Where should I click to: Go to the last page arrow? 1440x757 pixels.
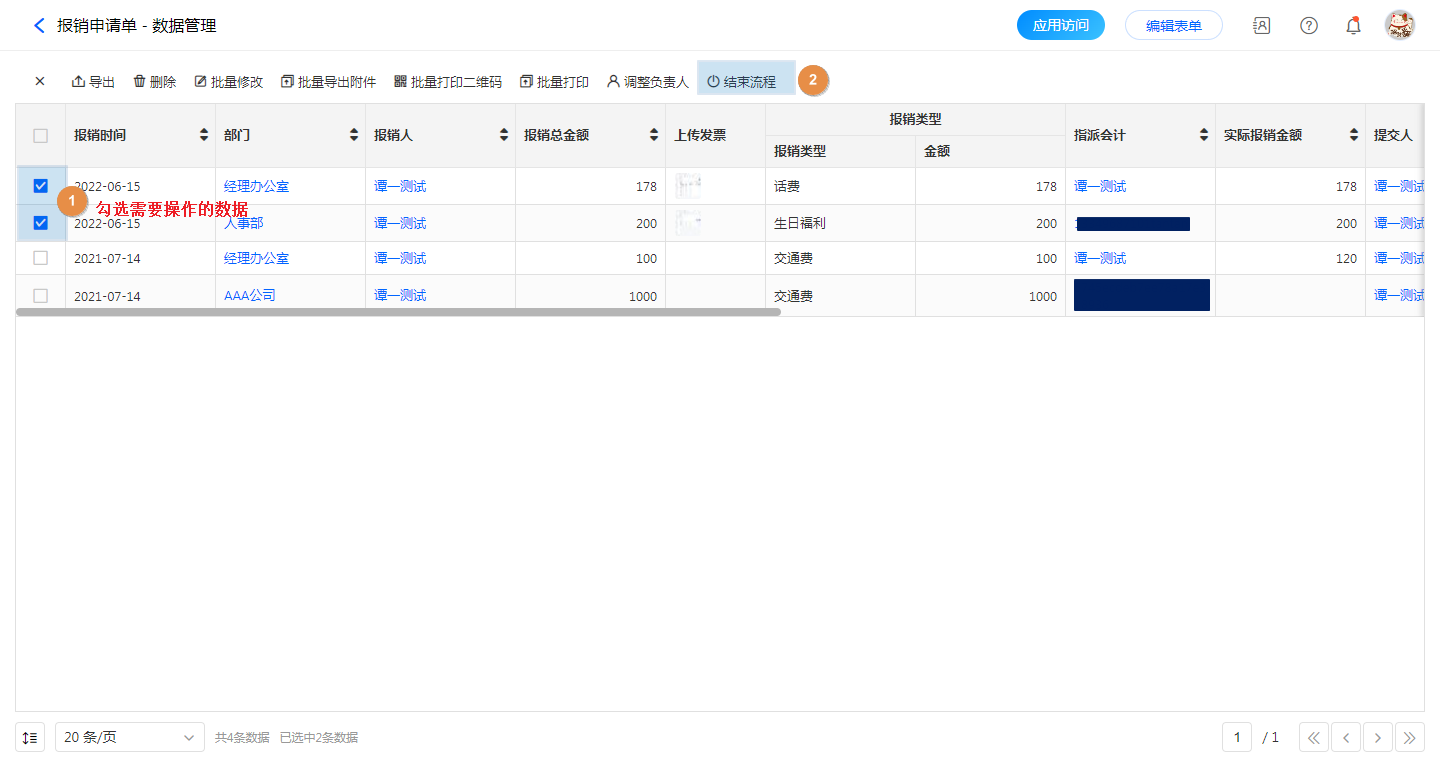tap(1409, 738)
